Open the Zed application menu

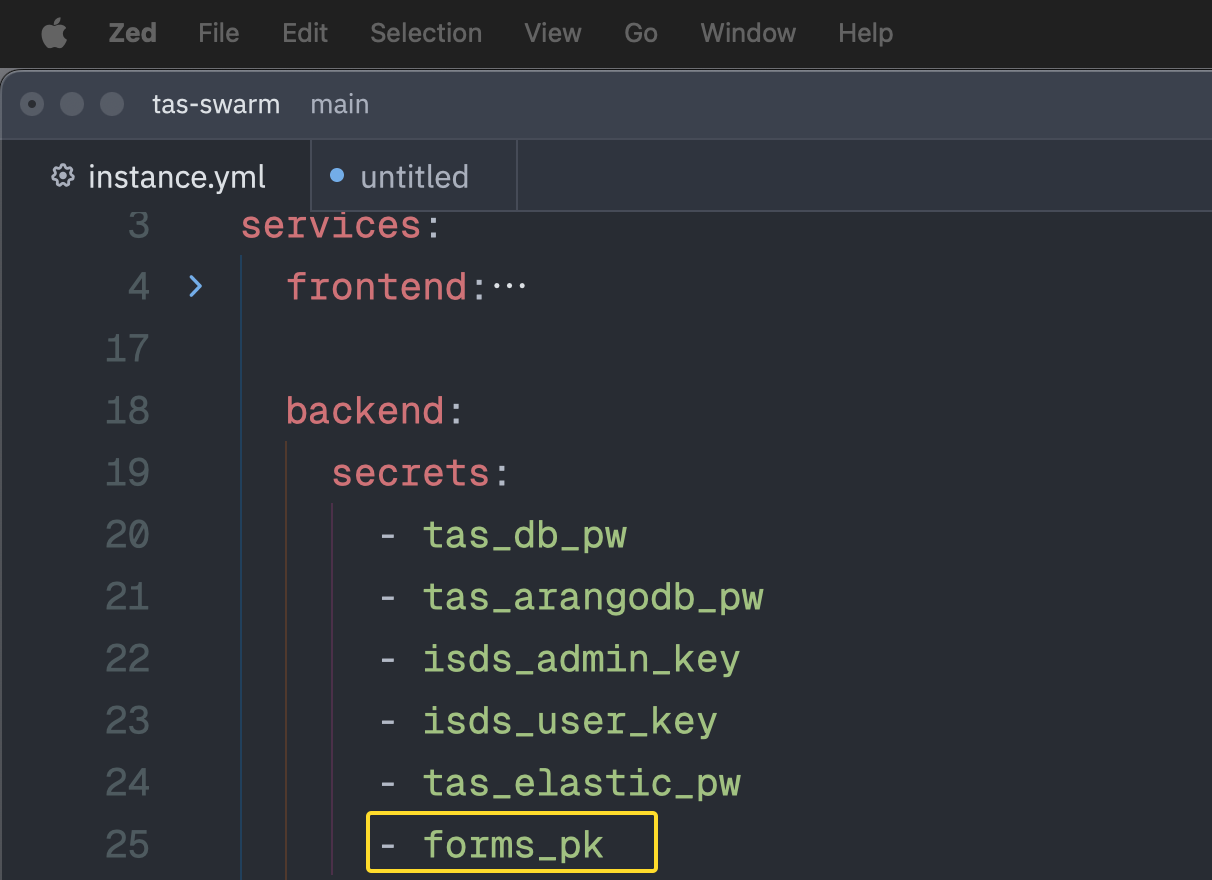(132, 33)
